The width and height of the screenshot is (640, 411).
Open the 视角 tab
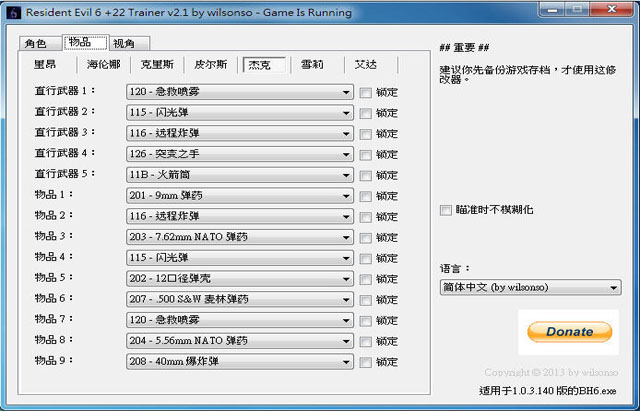[x=130, y=43]
